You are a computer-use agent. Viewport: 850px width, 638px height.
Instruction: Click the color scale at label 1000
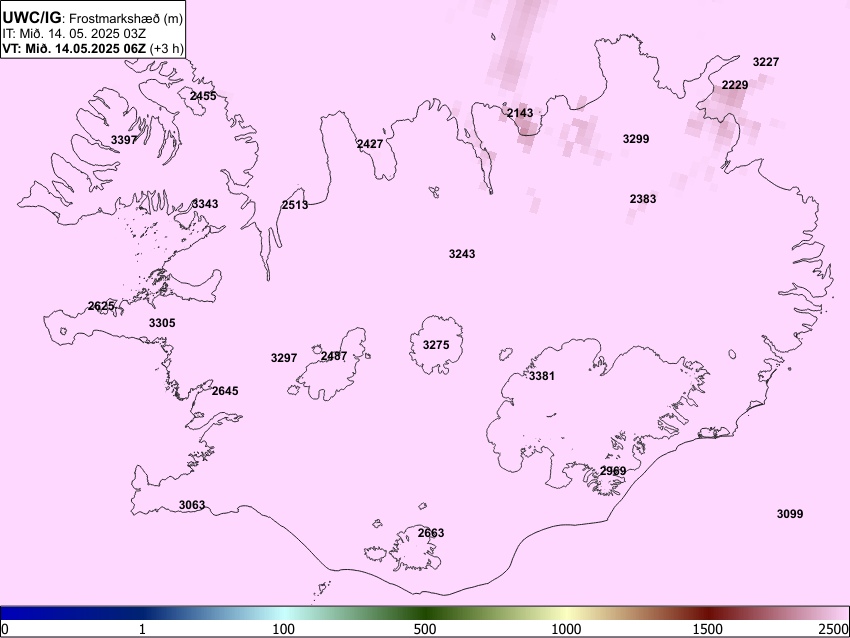pos(566,629)
